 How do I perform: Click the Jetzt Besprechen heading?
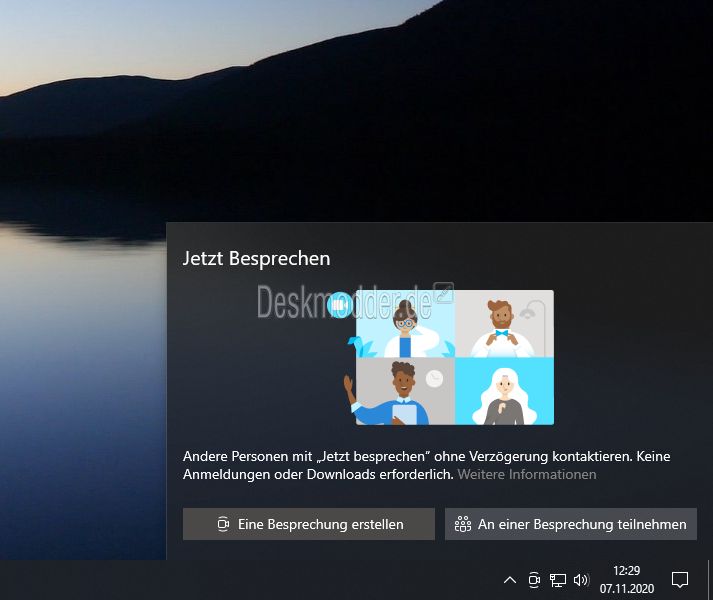click(x=256, y=258)
